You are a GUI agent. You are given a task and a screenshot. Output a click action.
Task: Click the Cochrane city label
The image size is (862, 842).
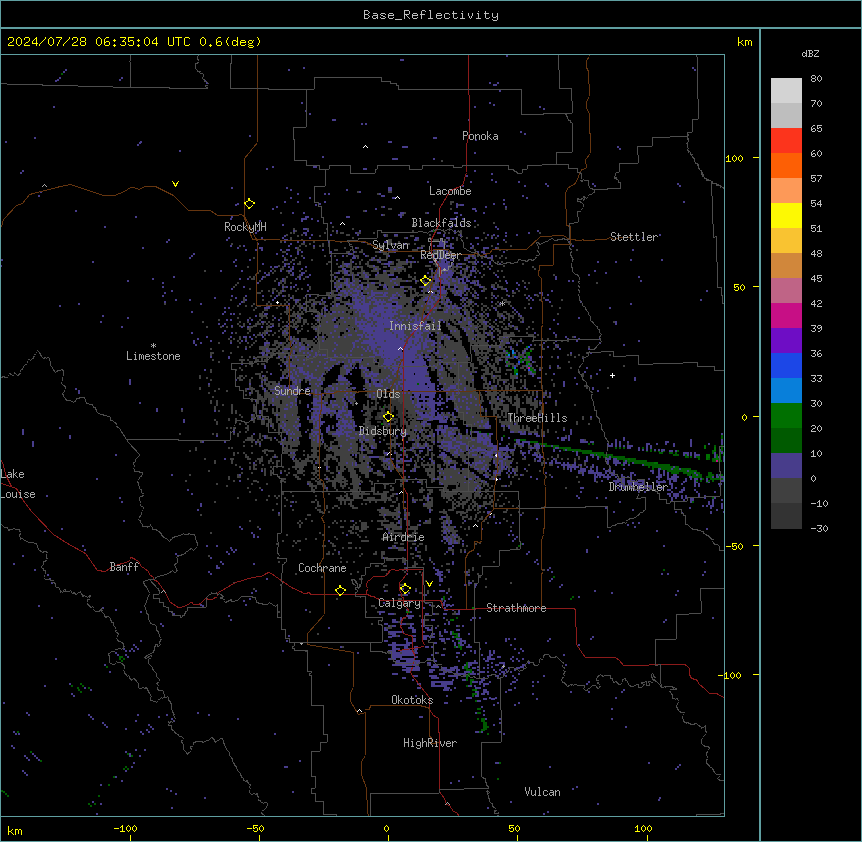[x=322, y=568]
